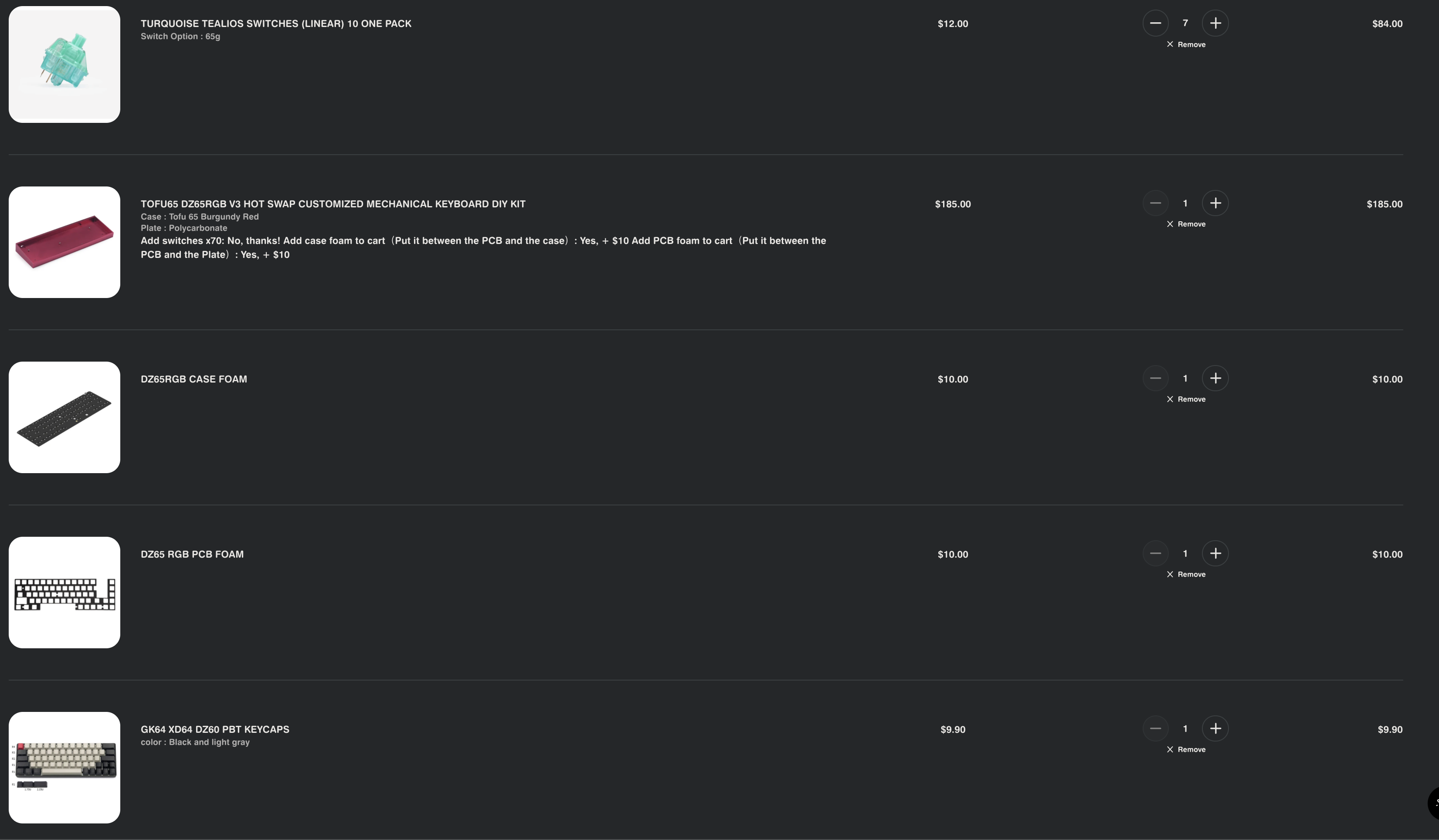Increase GK64 PBT Keycaps quantity
Image resolution: width=1439 pixels, height=840 pixels.
pyautogui.click(x=1215, y=728)
